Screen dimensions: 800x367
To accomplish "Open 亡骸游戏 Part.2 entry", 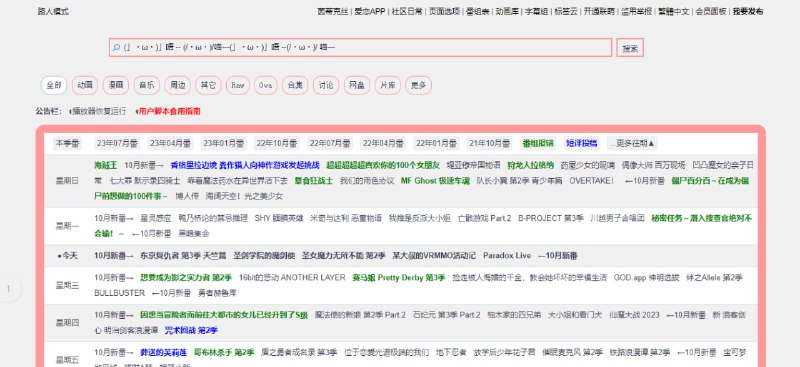I will (484, 218).
